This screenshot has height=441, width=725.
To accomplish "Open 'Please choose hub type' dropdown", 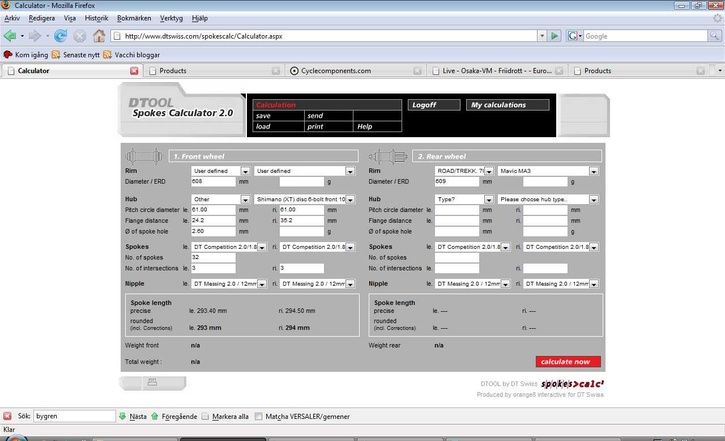I will pyautogui.click(x=548, y=199).
